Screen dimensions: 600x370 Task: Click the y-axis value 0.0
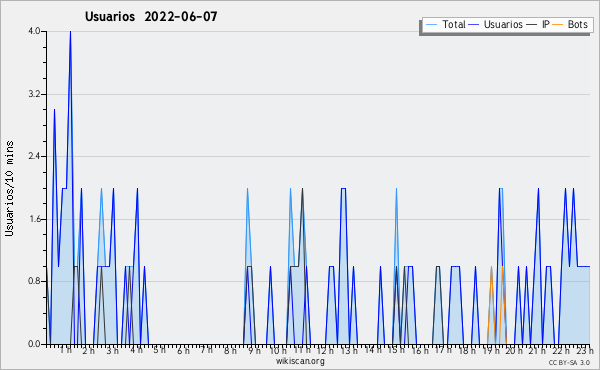[x=34, y=344]
